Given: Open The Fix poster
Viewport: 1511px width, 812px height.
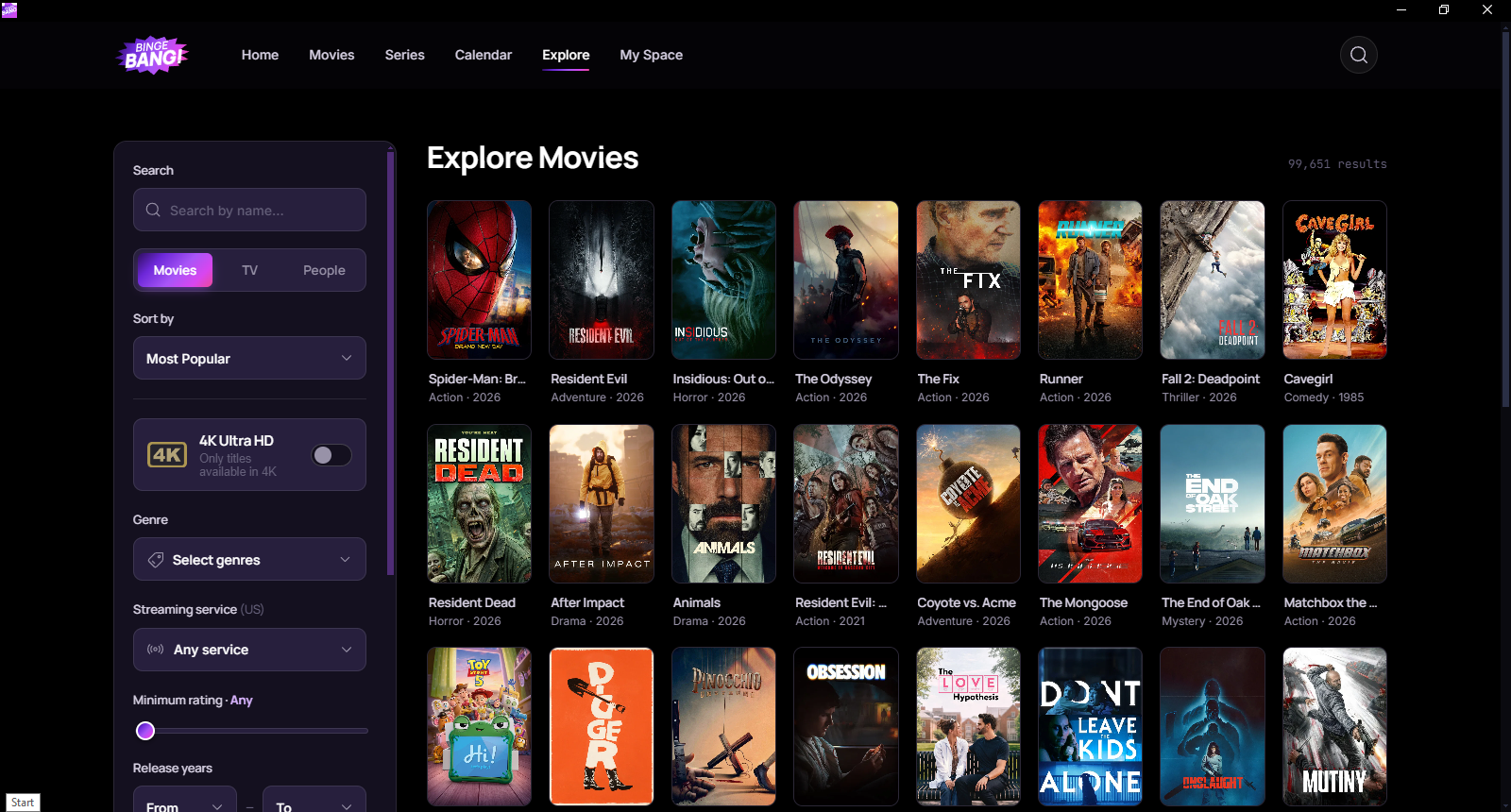Looking at the screenshot, I should tap(968, 279).
